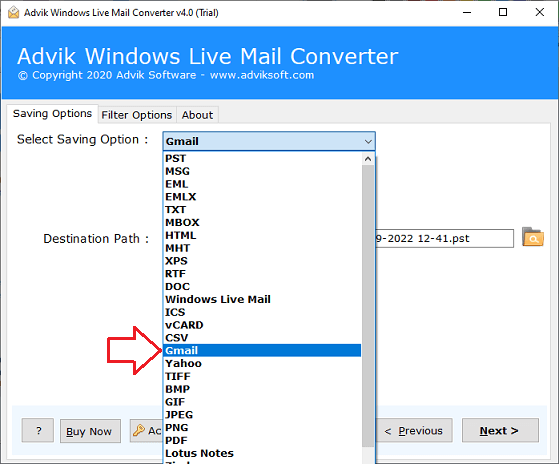Proceed with the Next button
Image resolution: width=559 pixels, height=464 pixels.
pyautogui.click(x=500, y=431)
